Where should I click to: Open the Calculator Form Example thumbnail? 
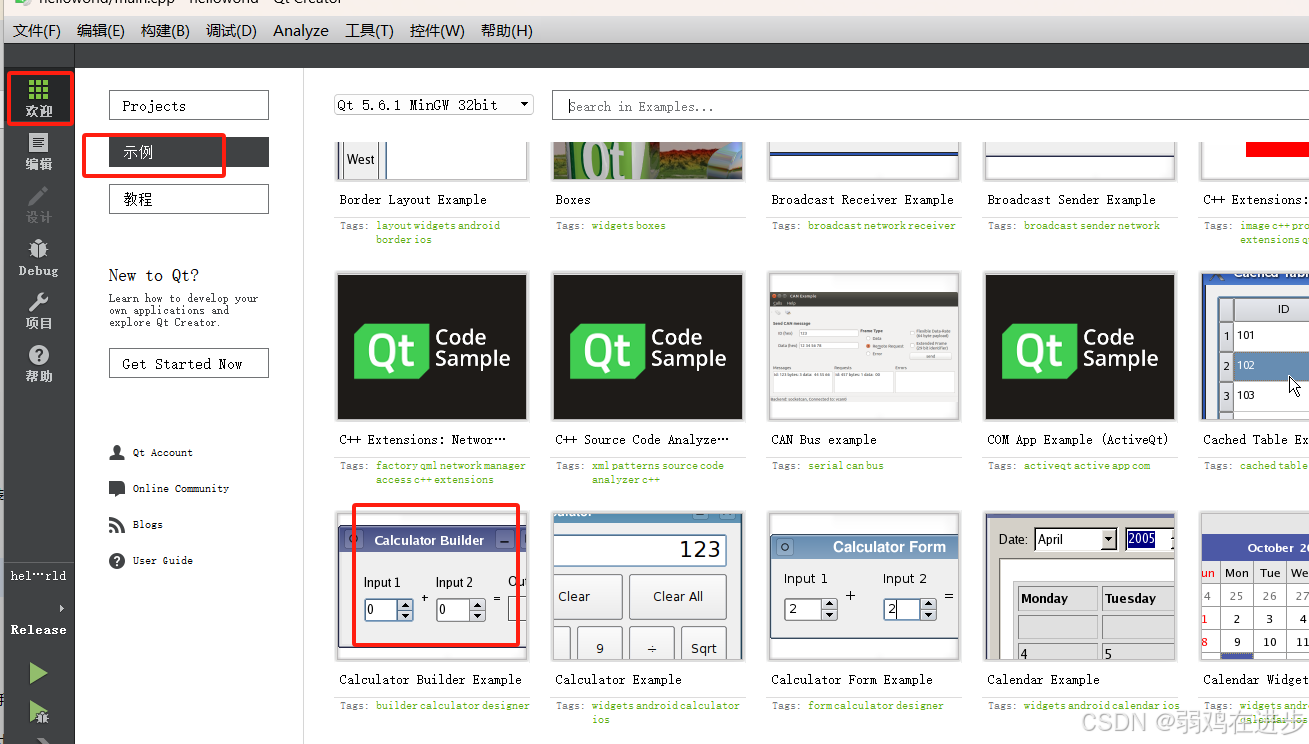(x=864, y=586)
